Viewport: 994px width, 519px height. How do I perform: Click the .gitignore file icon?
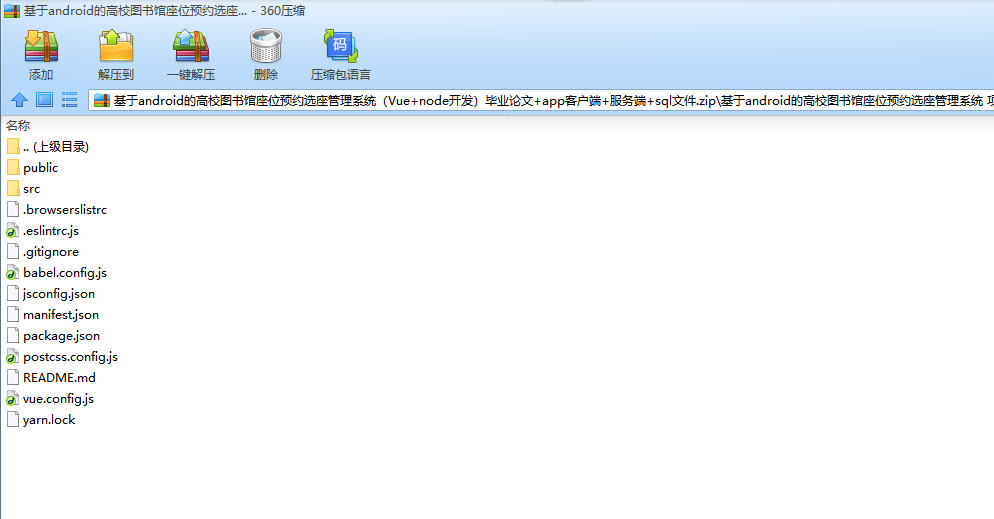(x=13, y=252)
